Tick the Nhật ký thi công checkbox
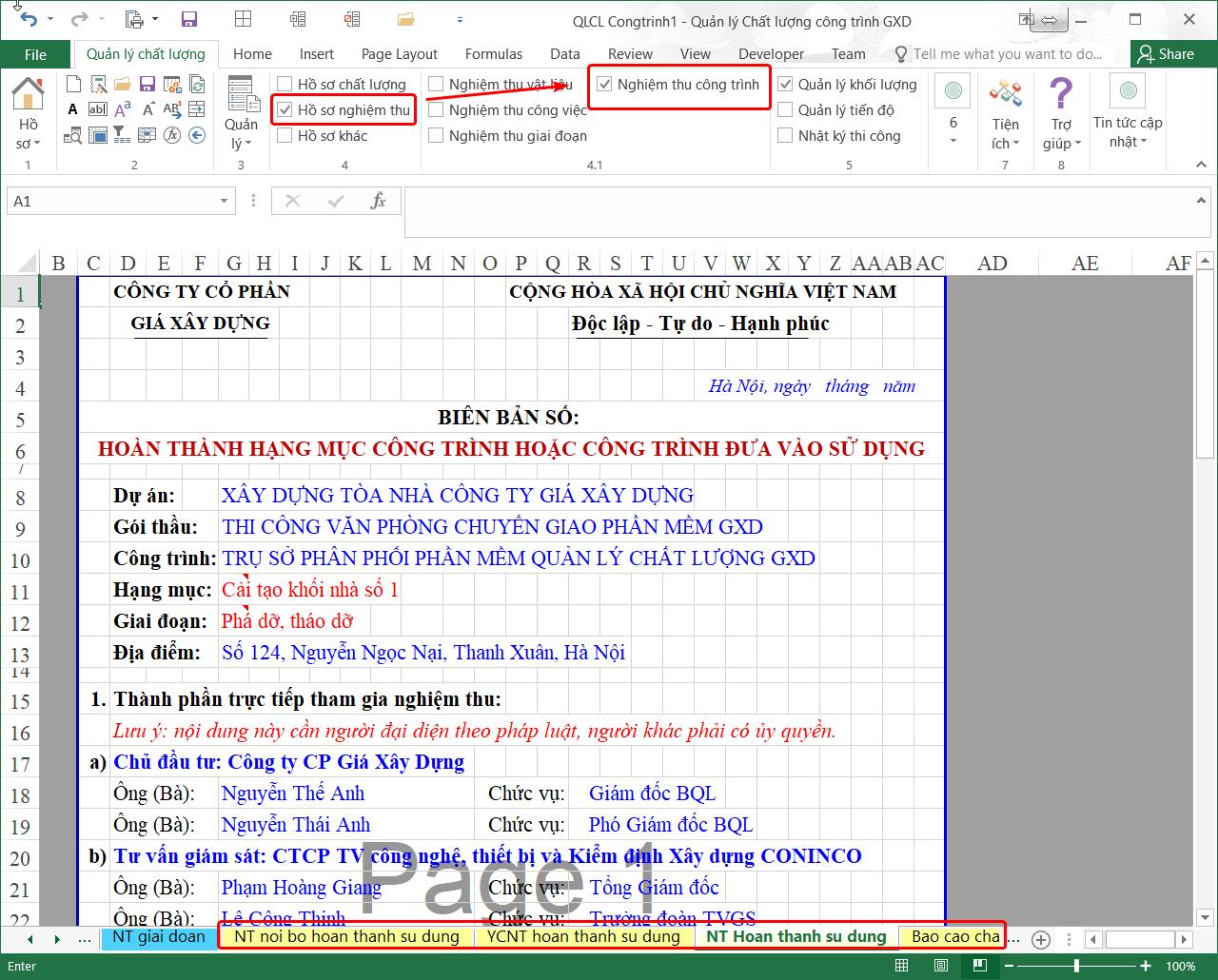Viewport: 1218px width, 980px height. click(785, 136)
